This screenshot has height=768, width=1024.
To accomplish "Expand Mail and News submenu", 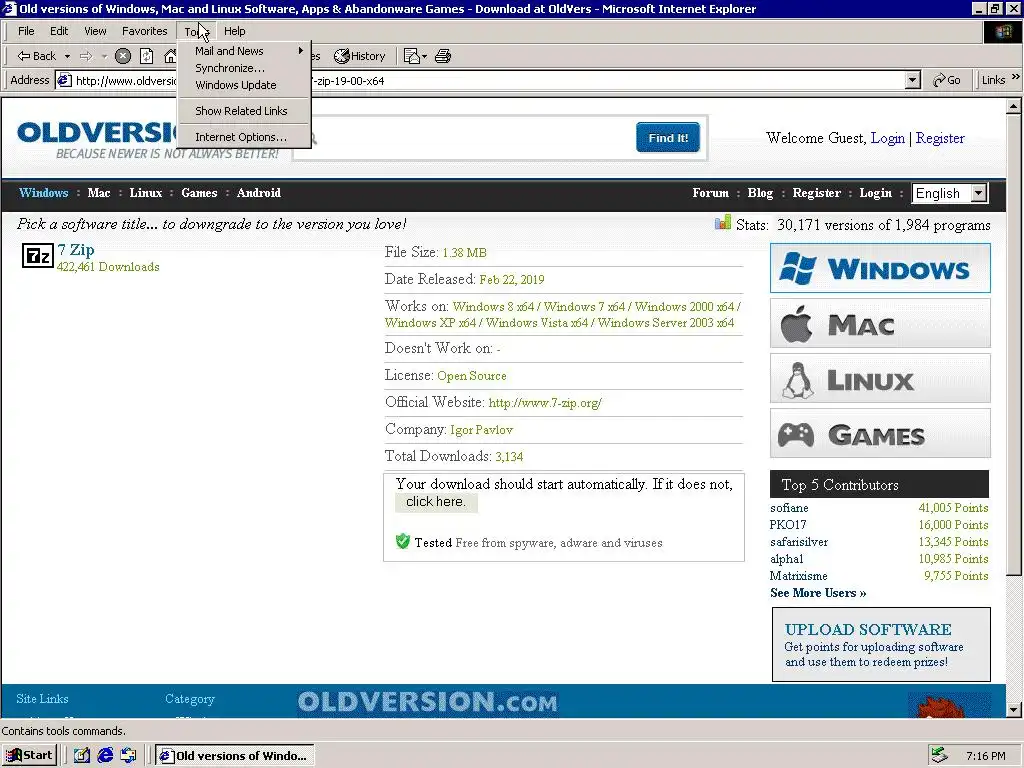I will point(245,51).
